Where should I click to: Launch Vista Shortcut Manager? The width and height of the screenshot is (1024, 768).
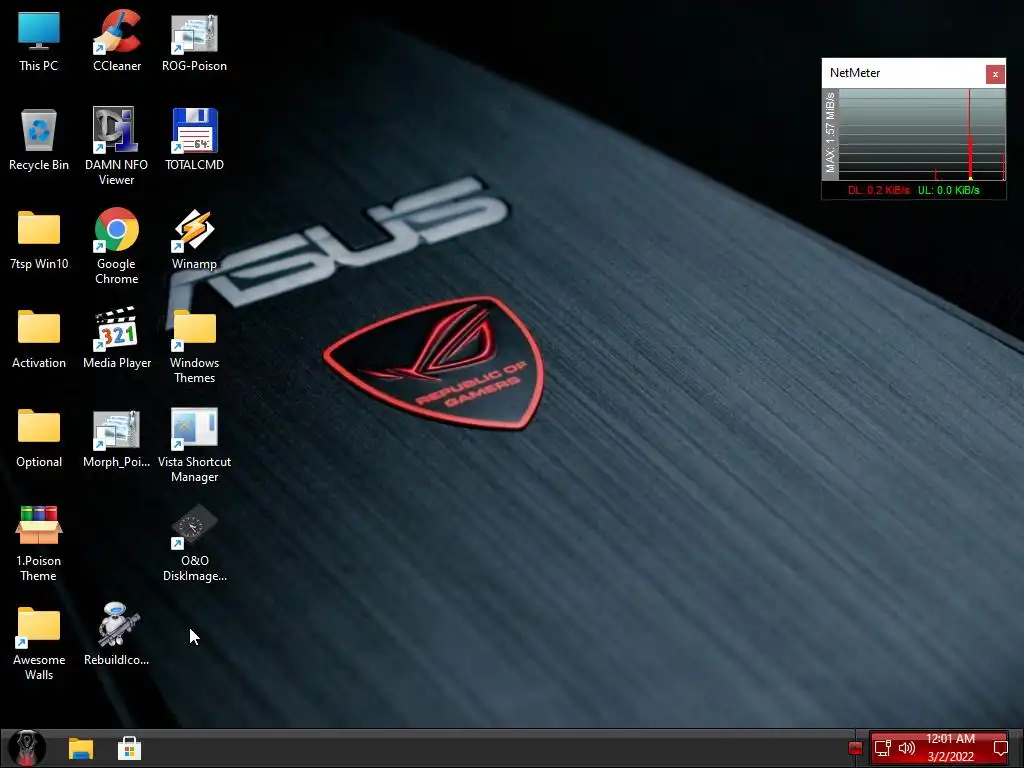(x=194, y=444)
